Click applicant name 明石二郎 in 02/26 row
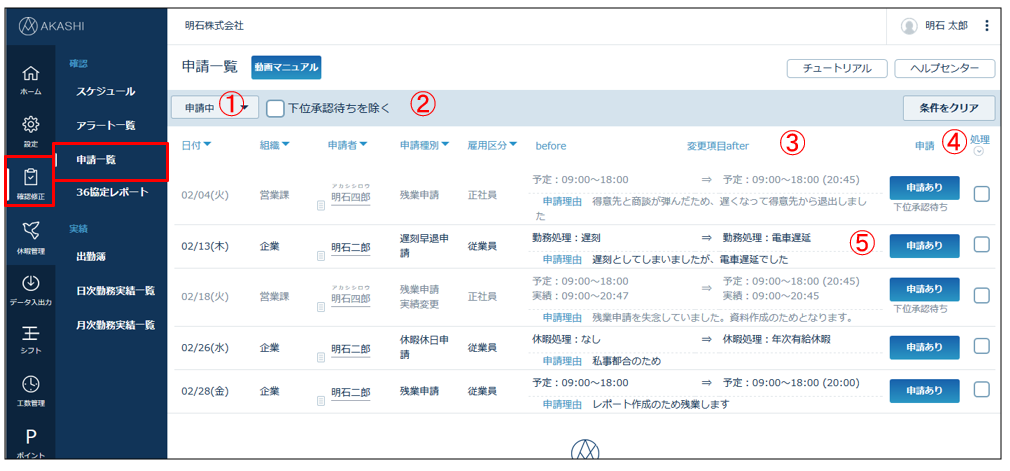1010x471 pixels. pyautogui.click(x=350, y=349)
